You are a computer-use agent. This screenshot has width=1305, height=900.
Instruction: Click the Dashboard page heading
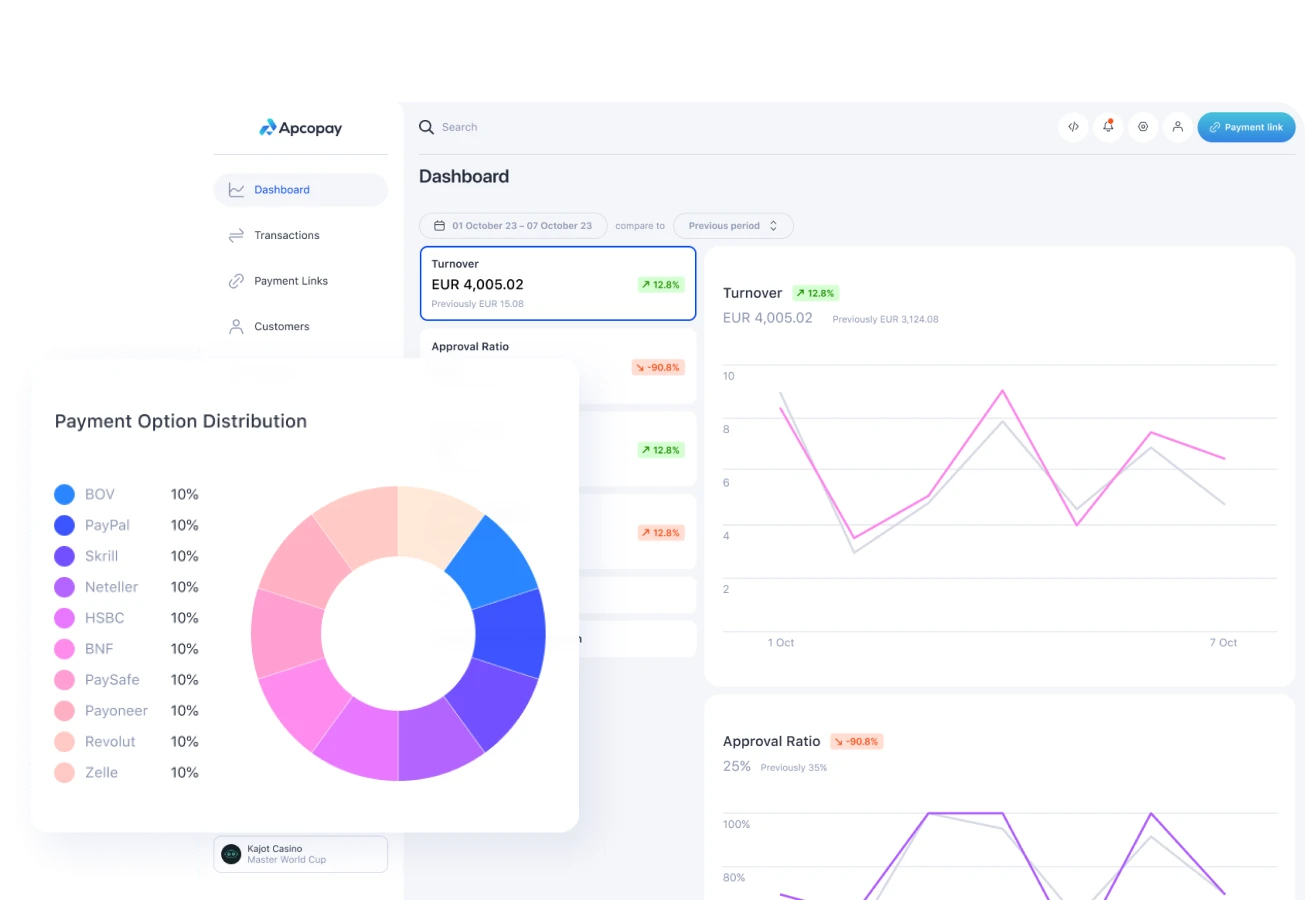464,176
